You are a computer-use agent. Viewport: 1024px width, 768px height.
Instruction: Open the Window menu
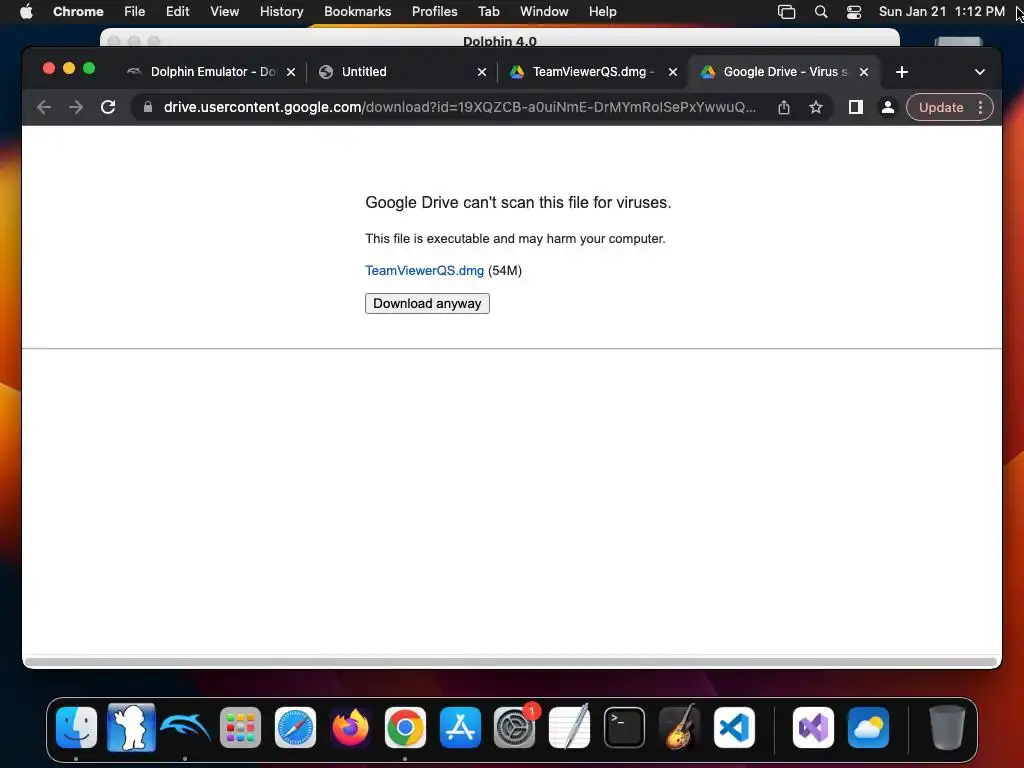(x=544, y=12)
